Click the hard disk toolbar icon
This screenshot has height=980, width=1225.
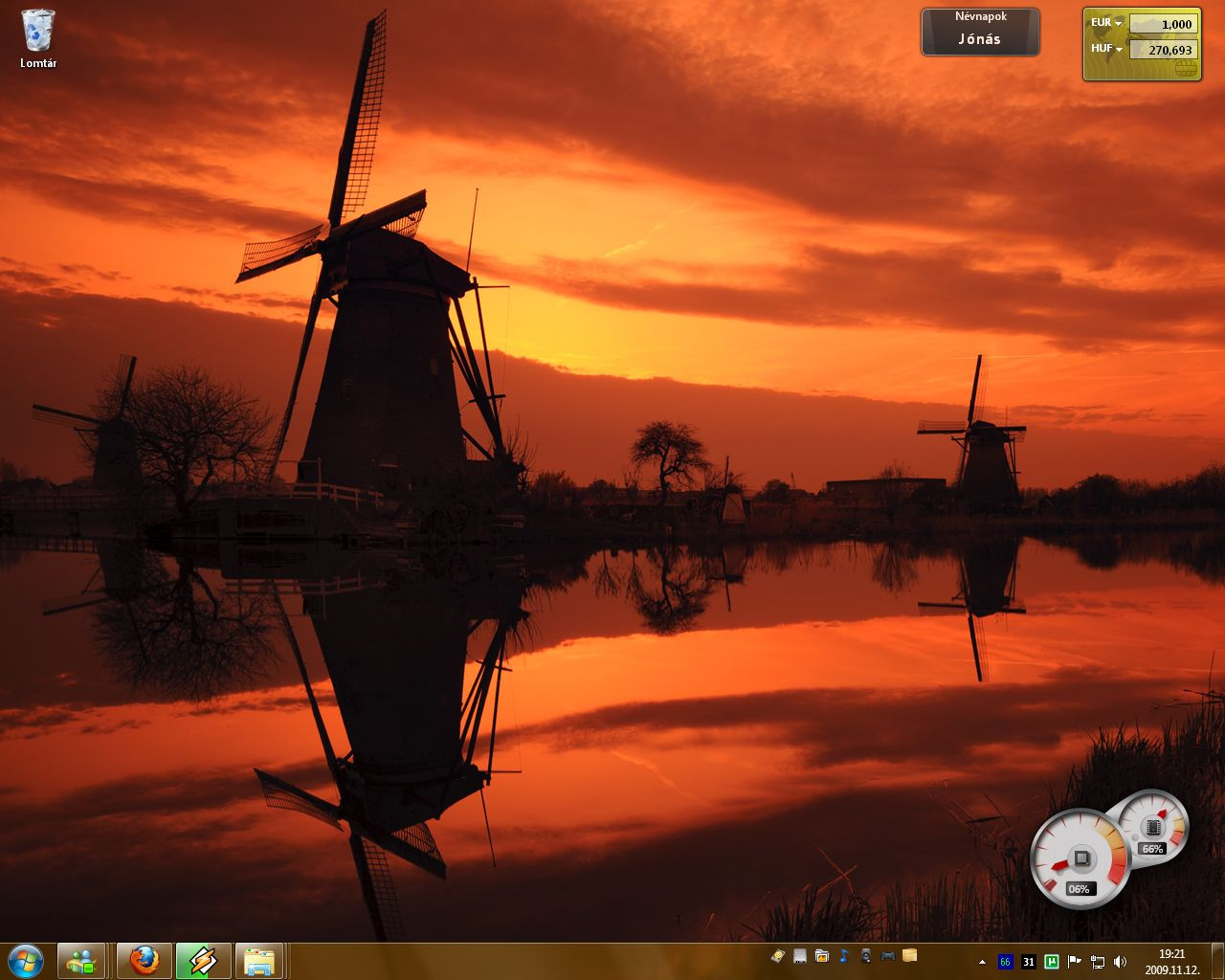778,955
